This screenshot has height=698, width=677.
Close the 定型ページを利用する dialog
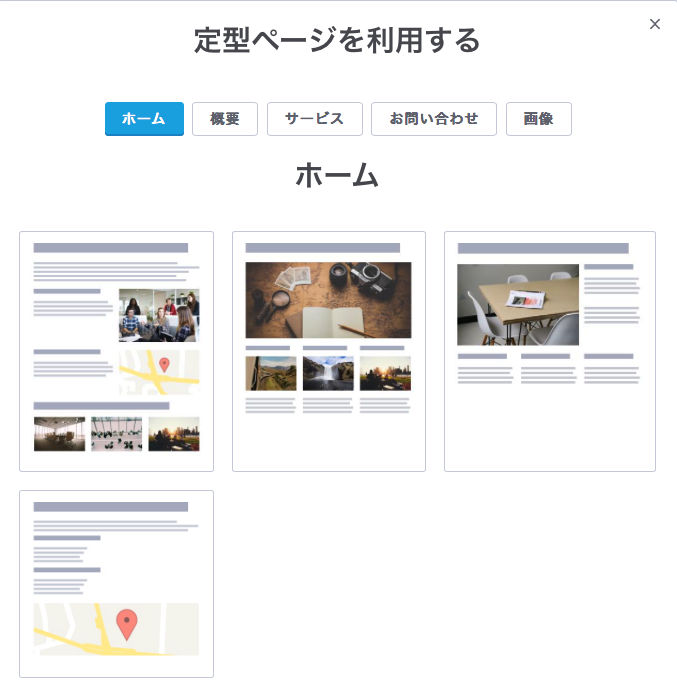click(x=654, y=24)
